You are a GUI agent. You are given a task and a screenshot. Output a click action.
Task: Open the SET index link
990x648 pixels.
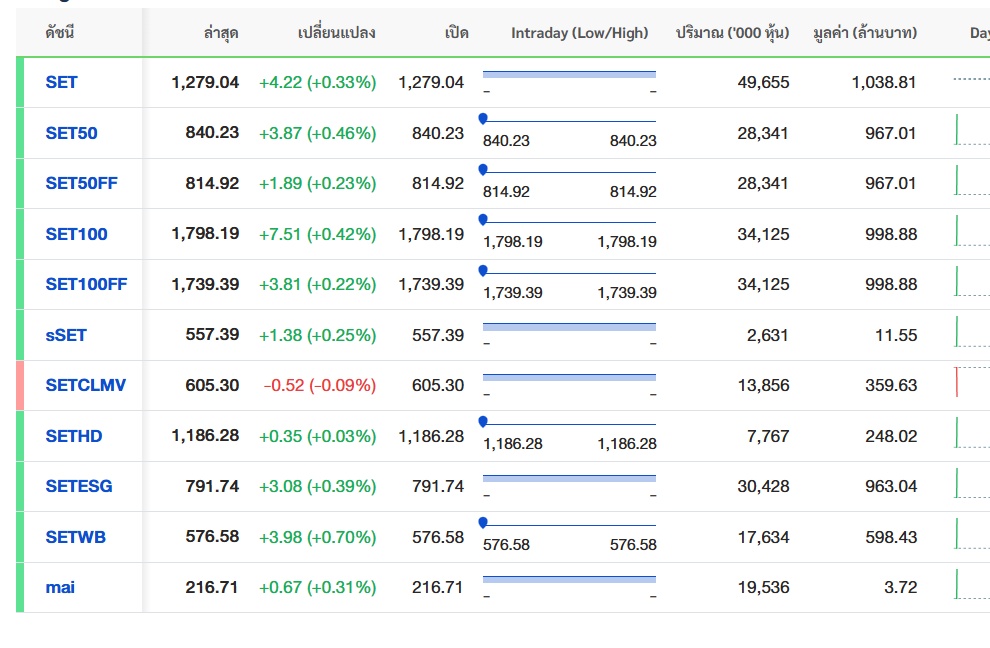click(x=61, y=82)
